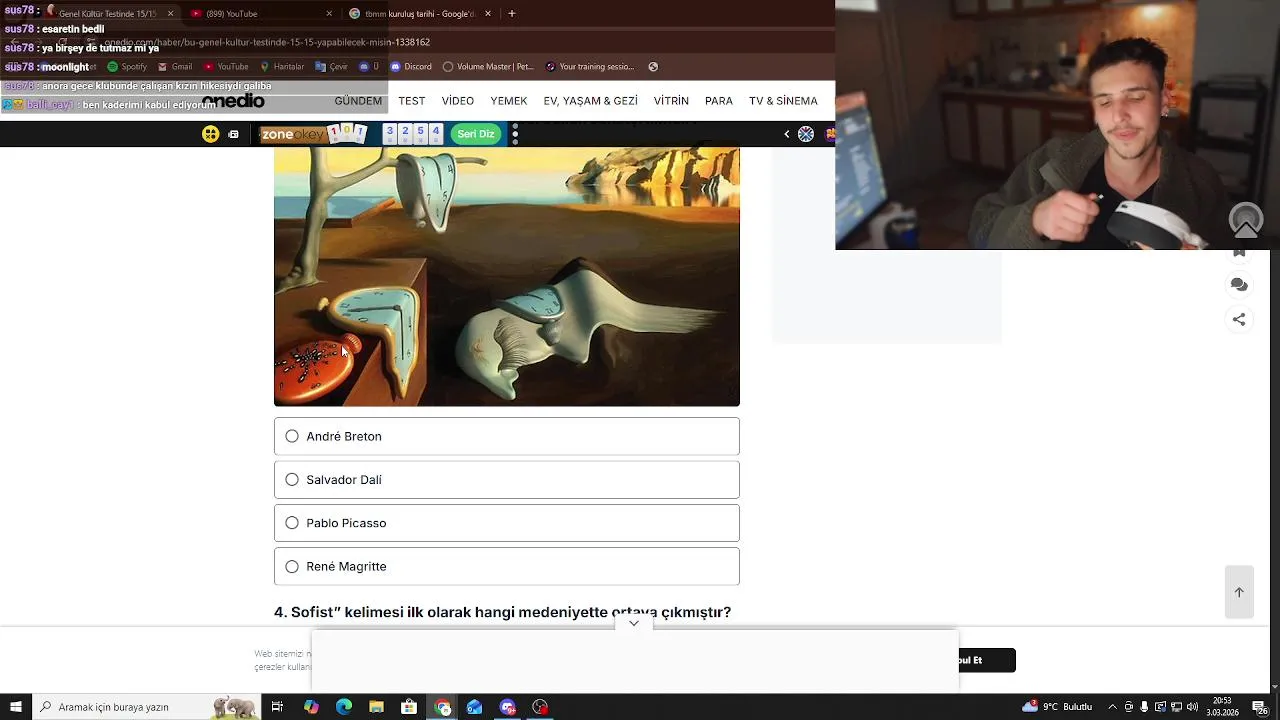Image resolution: width=1280 pixels, height=720 pixels.
Task: Switch to the (899) YouTube browser tab
Action: click(x=260, y=14)
